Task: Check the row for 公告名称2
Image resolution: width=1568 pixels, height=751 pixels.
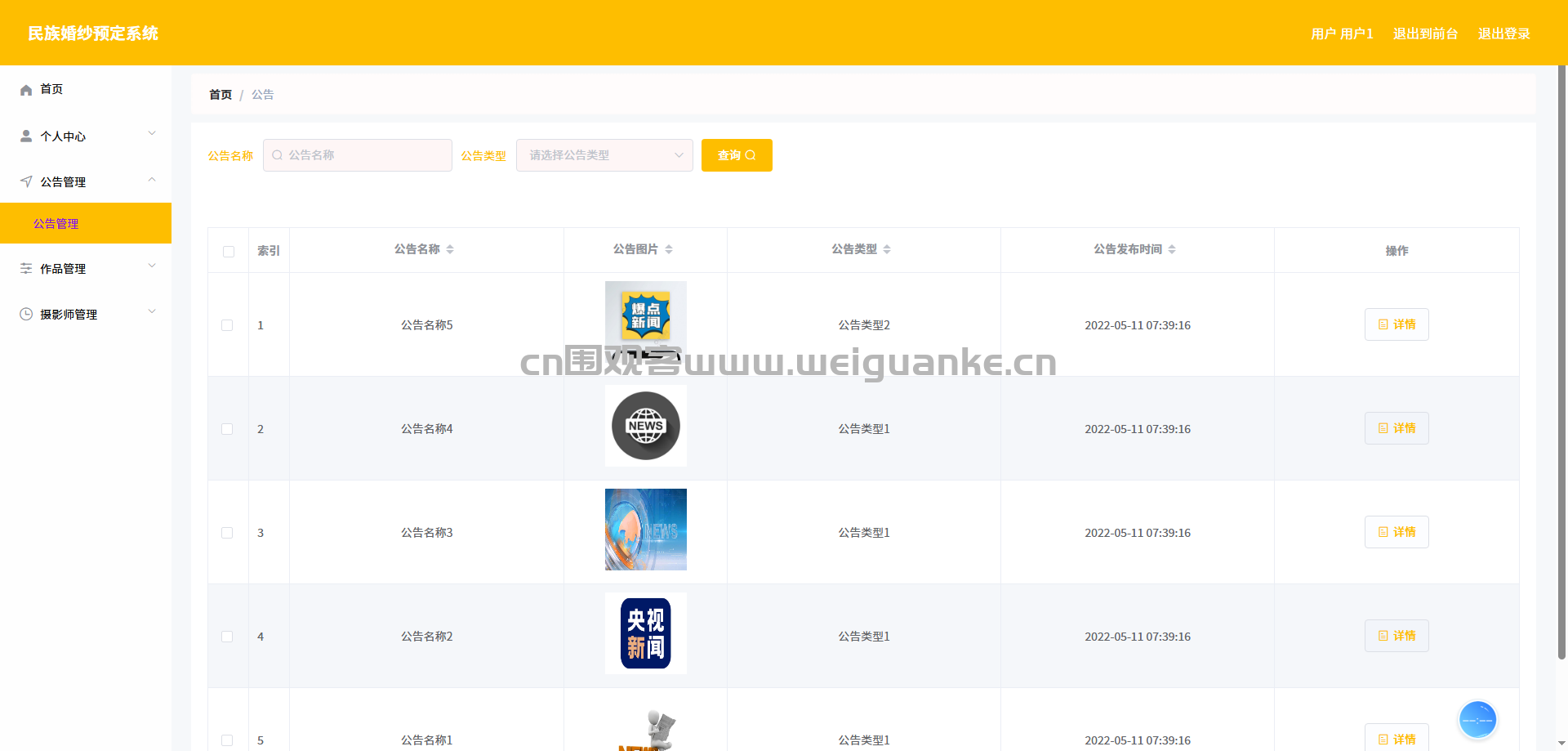Action: tap(227, 637)
